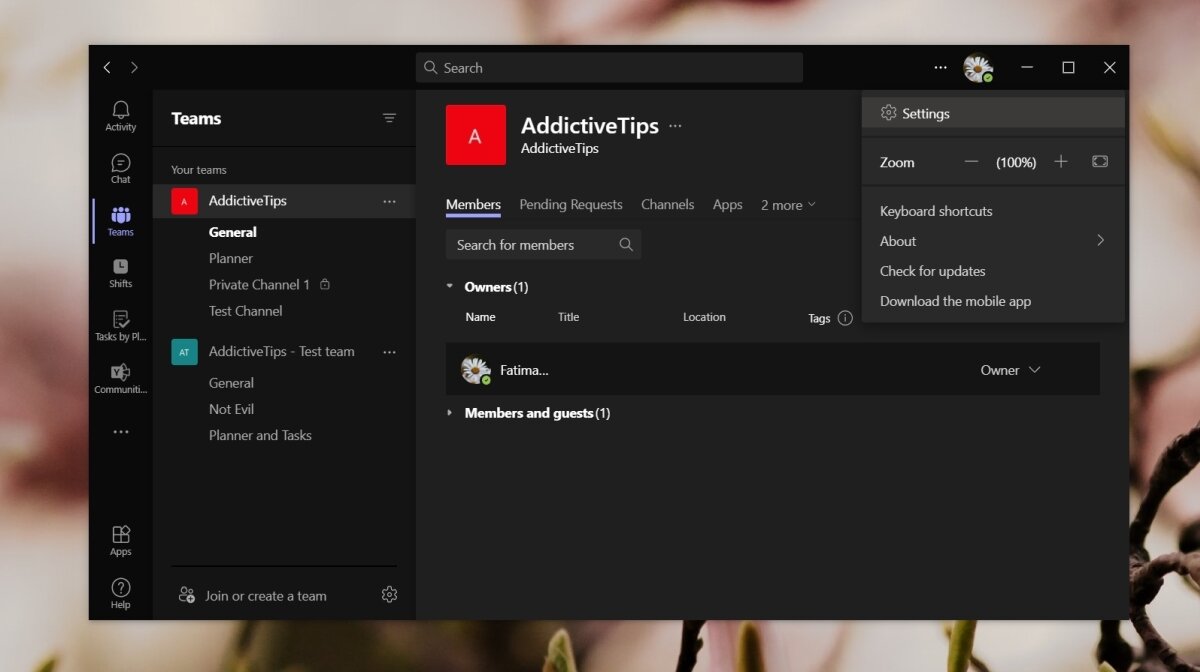This screenshot has height=672, width=1200.
Task: Collapse the Owners section
Action: coord(449,286)
